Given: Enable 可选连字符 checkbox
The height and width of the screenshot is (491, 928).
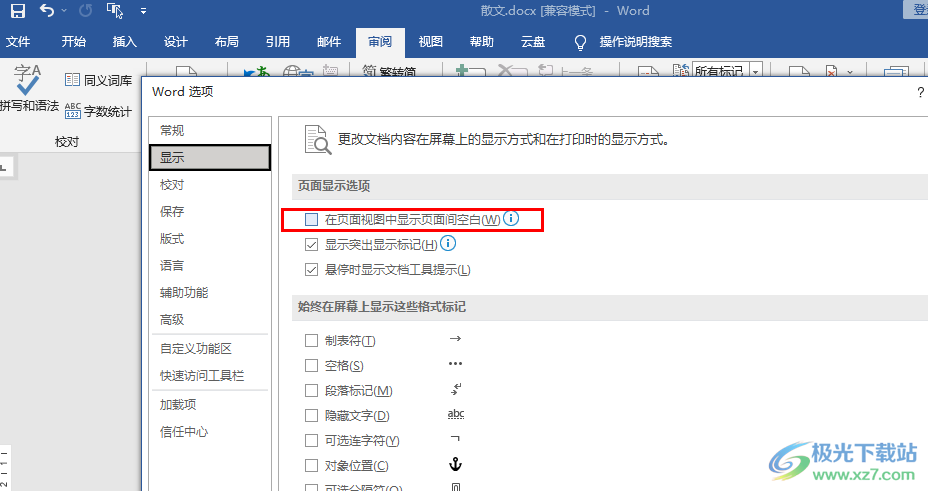Looking at the screenshot, I should tap(311, 441).
